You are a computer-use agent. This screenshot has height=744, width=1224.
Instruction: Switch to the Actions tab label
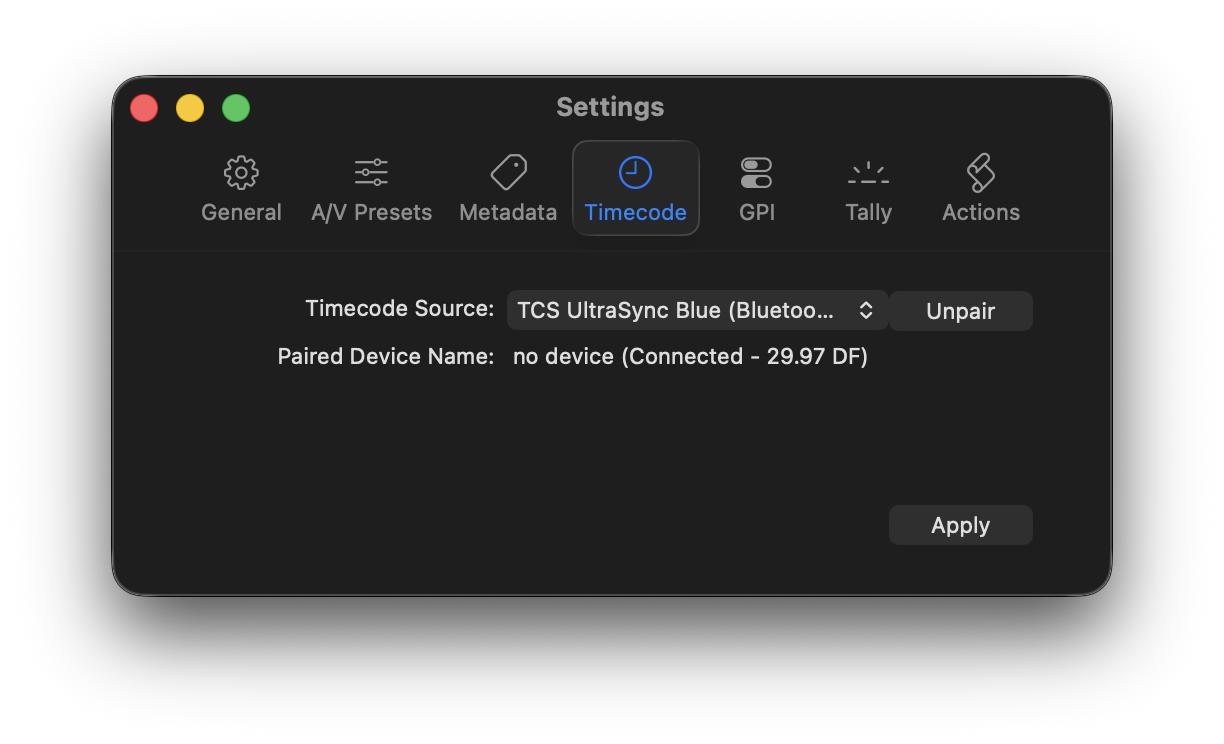(x=980, y=212)
